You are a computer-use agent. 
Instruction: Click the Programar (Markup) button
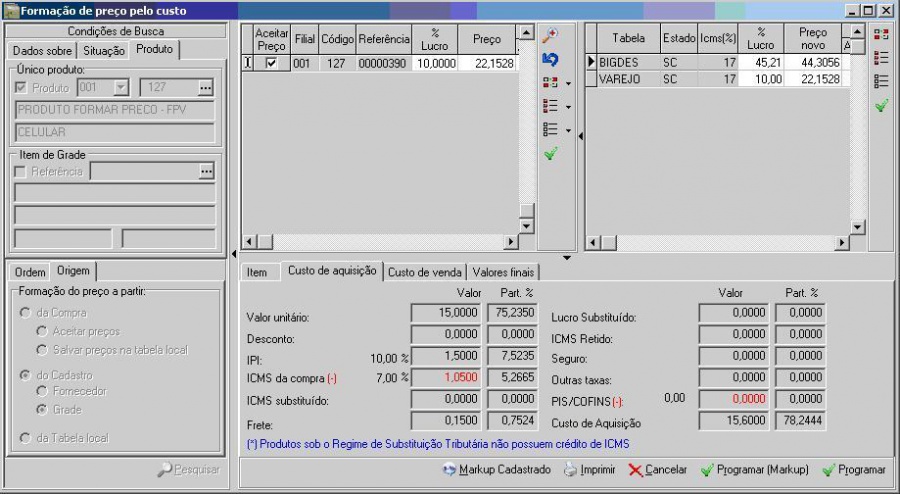pyautogui.click(x=755, y=469)
